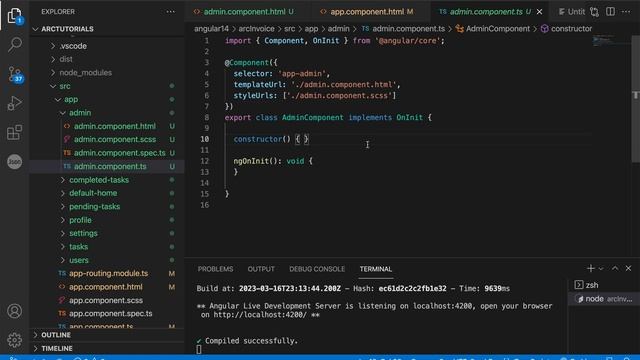Image resolution: width=640 pixels, height=360 pixels.
Task: Open the Extensions view
Action: 14,132
